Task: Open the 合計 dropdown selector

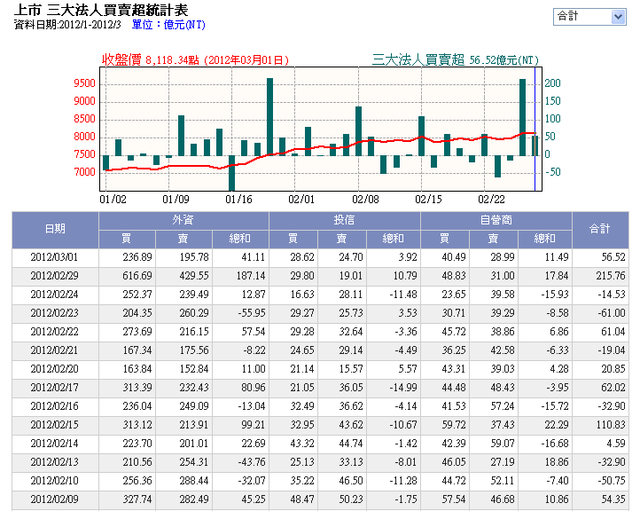Action: pos(589,17)
